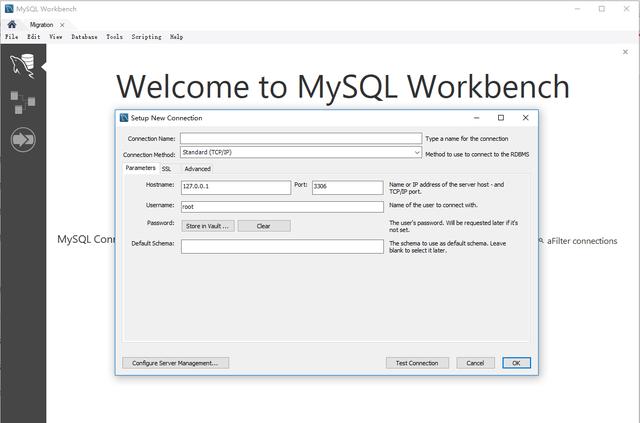The image size is (640, 423).
Task: Click the Connection Name input field
Action: pyautogui.click(x=301, y=138)
